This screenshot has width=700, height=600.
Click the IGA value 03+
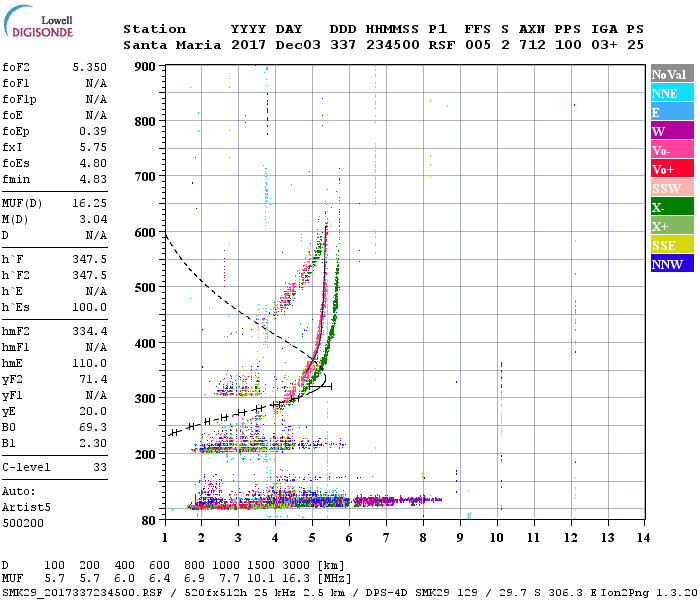[x=604, y=45]
